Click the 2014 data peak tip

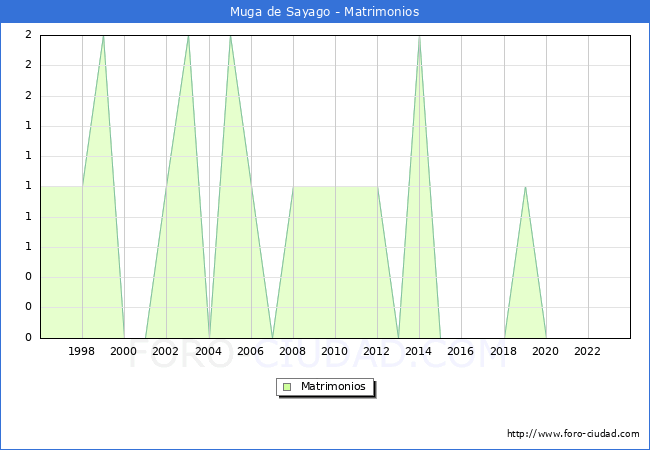coord(419,37)
